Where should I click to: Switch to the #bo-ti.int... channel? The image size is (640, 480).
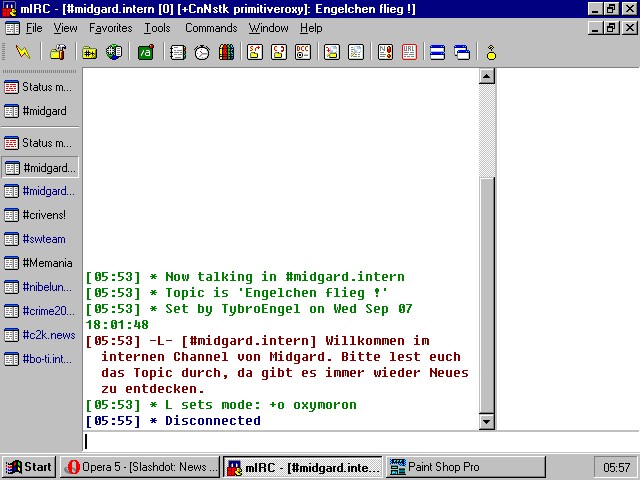click(40, 360)
